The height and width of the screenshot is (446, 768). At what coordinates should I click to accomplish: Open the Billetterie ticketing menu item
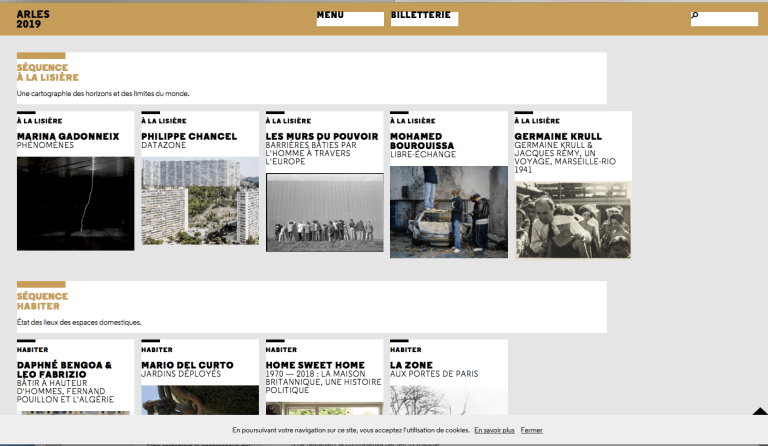tap(420, 15)
